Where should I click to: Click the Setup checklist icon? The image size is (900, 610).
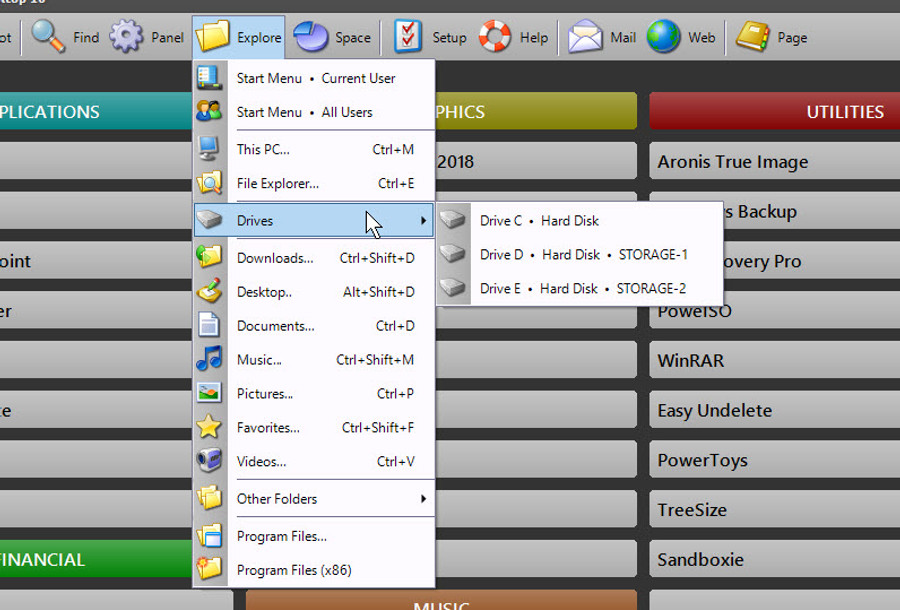pyautogui.click(x=408, y=37)
